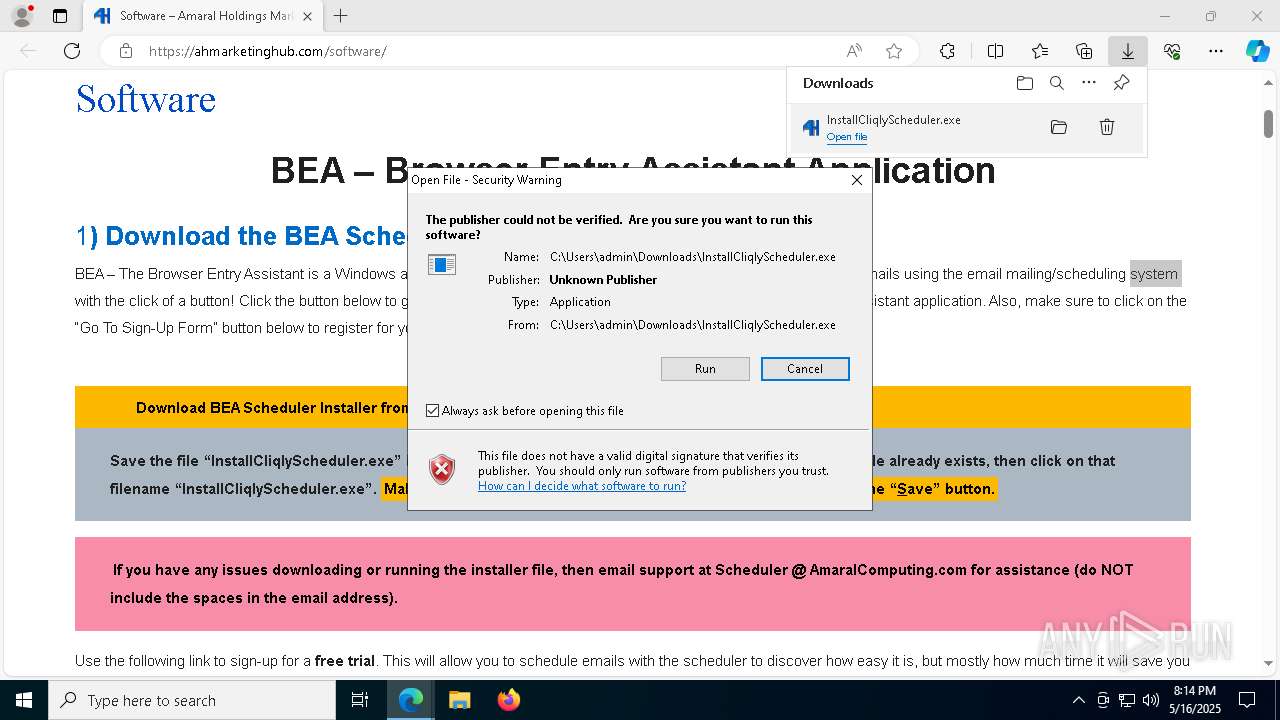Open a new browser tab
The height and width of the screenshot is (720, 1280).
(341, 16)
